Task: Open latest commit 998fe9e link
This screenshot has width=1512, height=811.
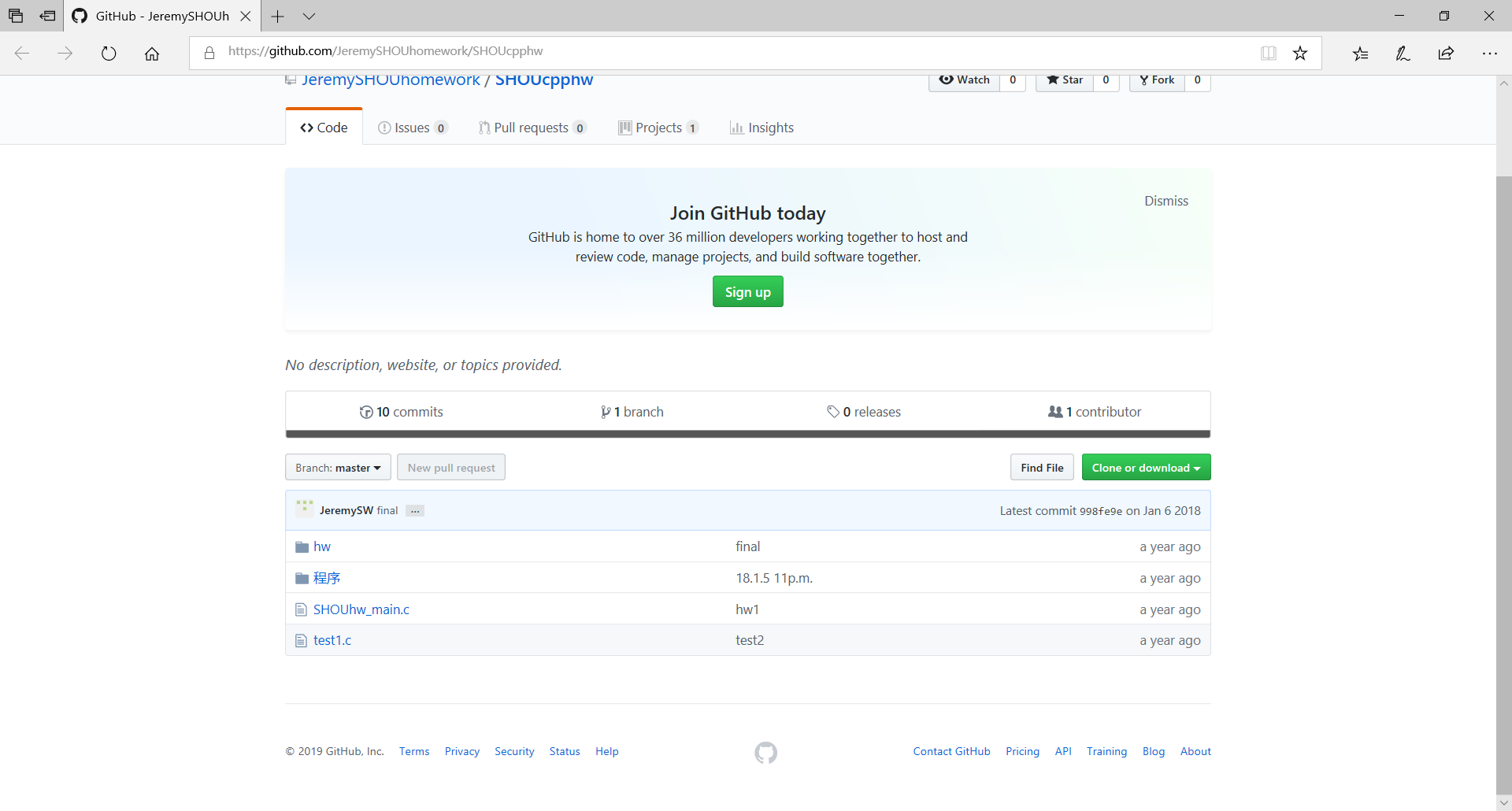Action: 1101,511
